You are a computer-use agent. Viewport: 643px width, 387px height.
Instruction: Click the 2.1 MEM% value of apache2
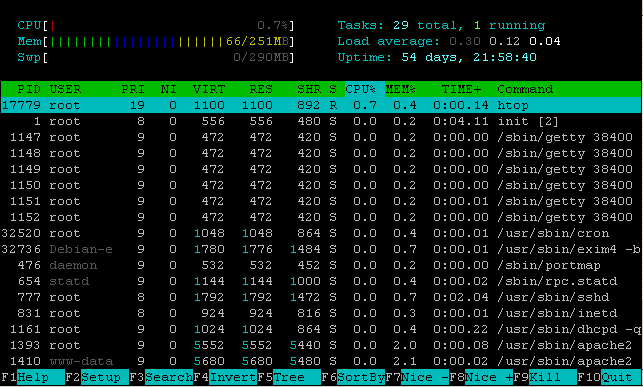click(405, 361)
